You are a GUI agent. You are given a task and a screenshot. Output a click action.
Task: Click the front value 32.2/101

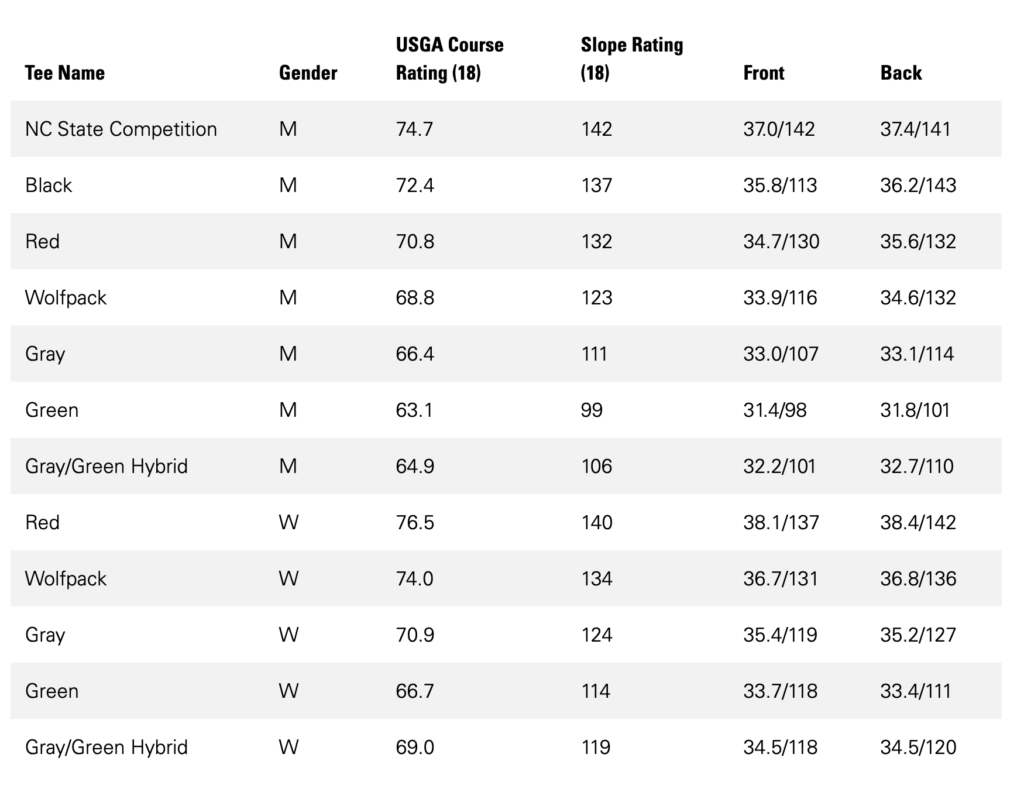(x=779, y=466)
